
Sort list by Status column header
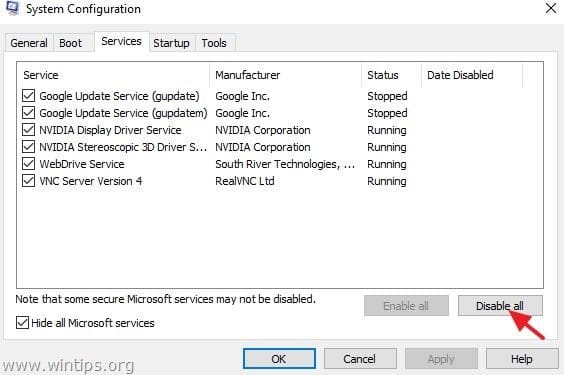[x=391, y=75]
